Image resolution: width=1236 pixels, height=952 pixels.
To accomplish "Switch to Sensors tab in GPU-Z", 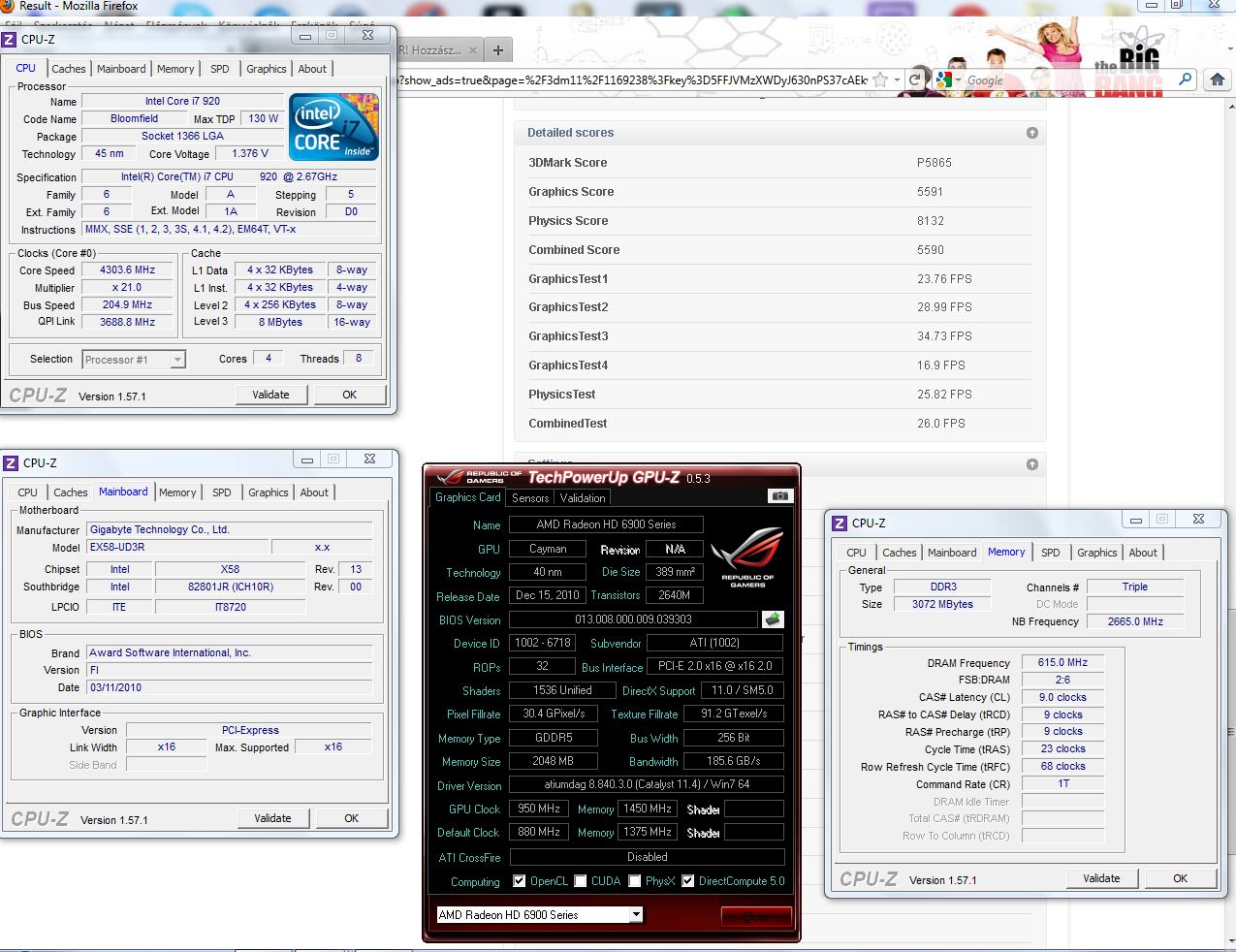I will [x=530, y=498].
